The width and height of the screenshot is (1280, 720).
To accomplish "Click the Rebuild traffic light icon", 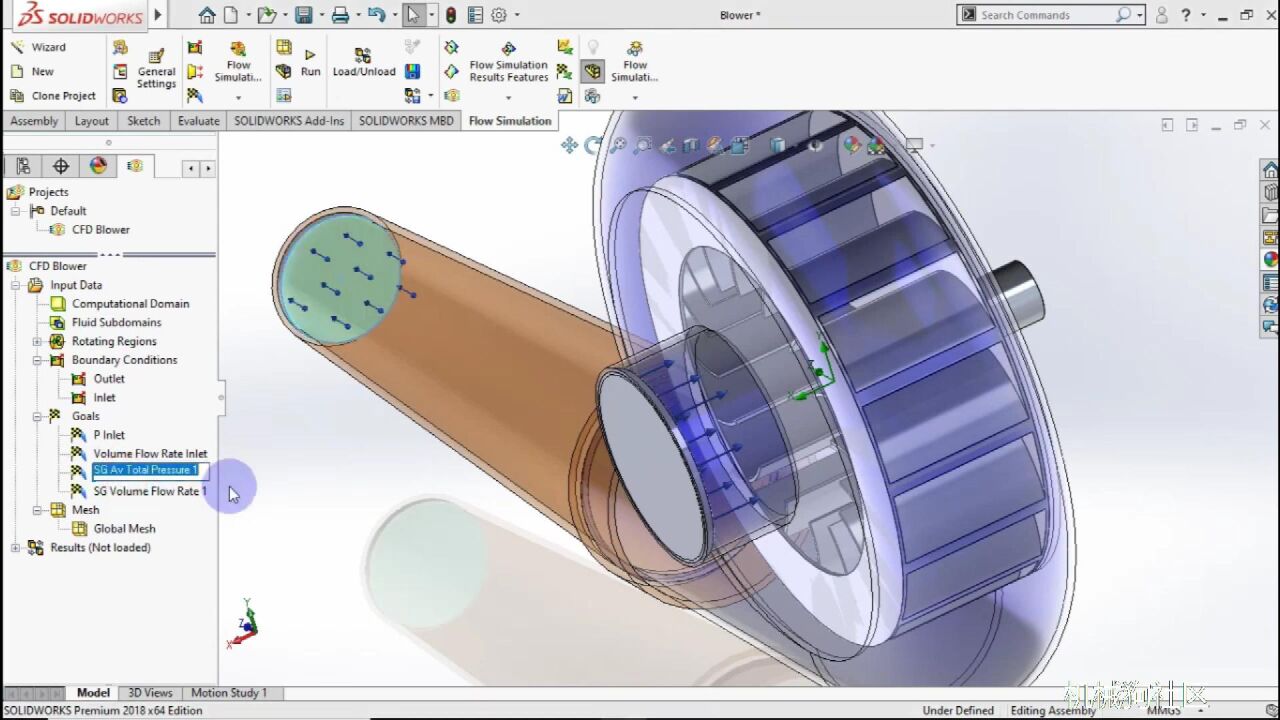I will pyautogui.click(x=451, y=15).
